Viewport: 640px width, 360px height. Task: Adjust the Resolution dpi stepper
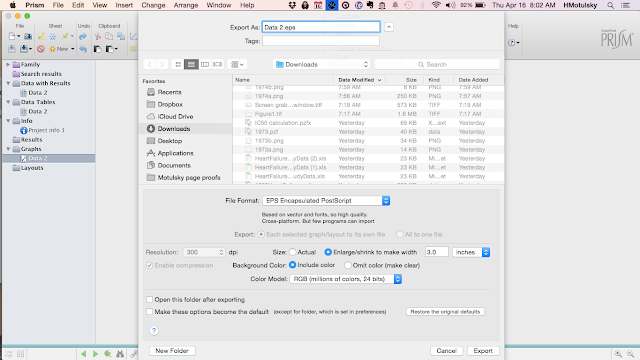pos(221,252)
